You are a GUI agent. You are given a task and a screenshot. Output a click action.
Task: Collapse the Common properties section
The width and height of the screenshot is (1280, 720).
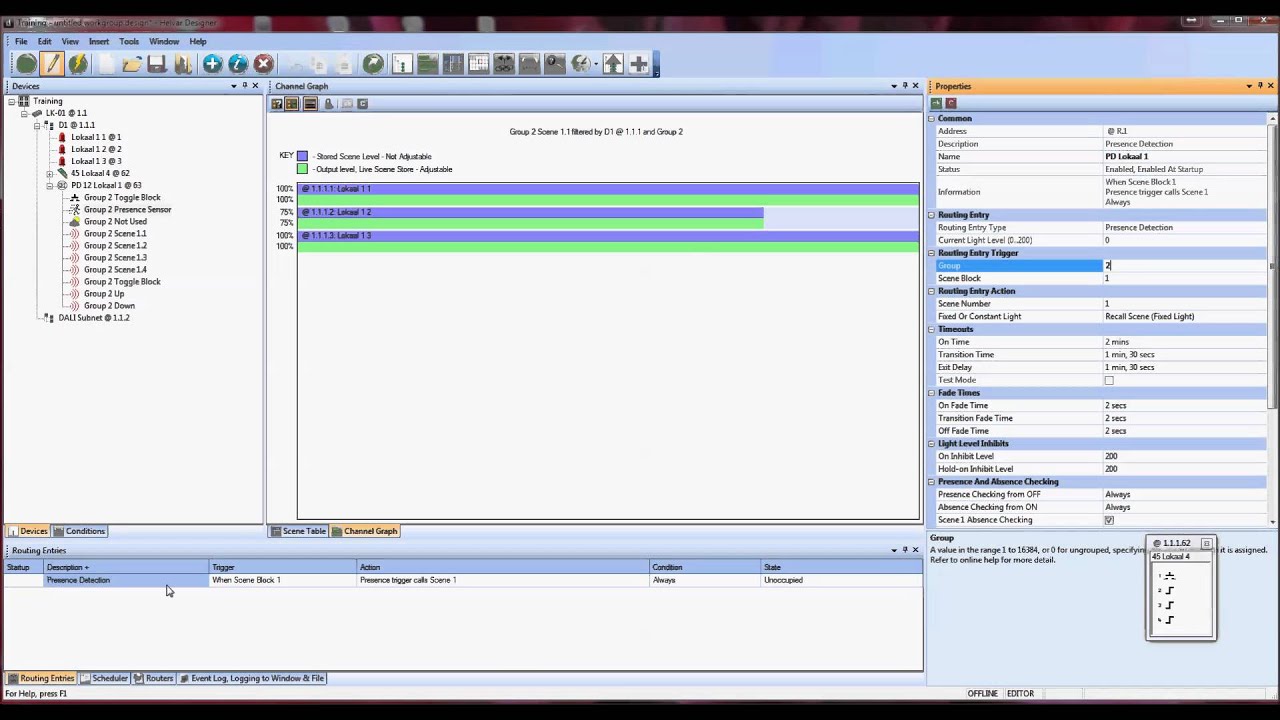pos(932,118)
